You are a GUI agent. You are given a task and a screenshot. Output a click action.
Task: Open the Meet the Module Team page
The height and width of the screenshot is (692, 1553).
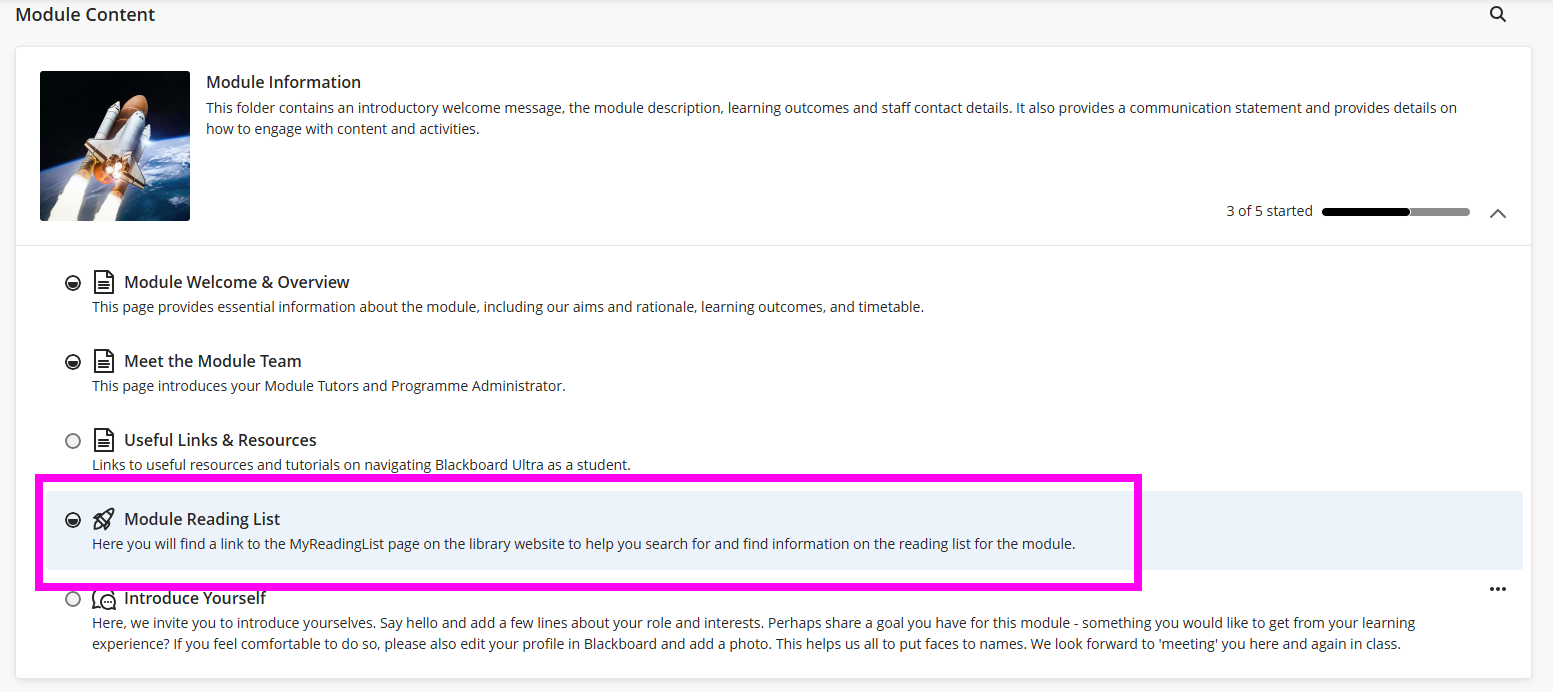coord(213,361)
